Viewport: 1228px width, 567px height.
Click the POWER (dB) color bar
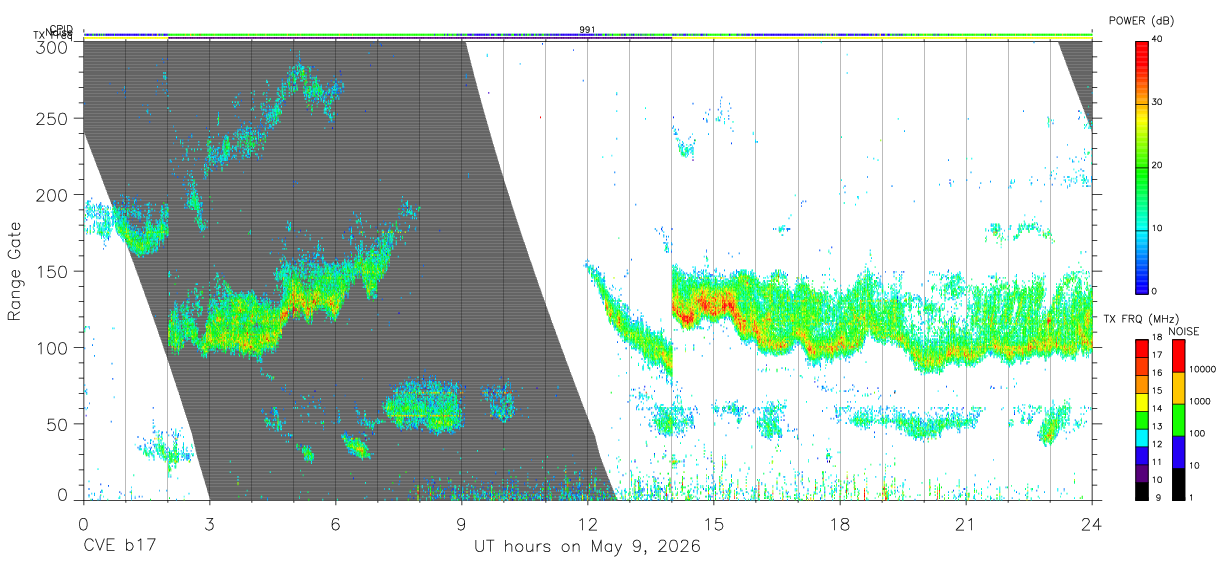[1141, 166]
